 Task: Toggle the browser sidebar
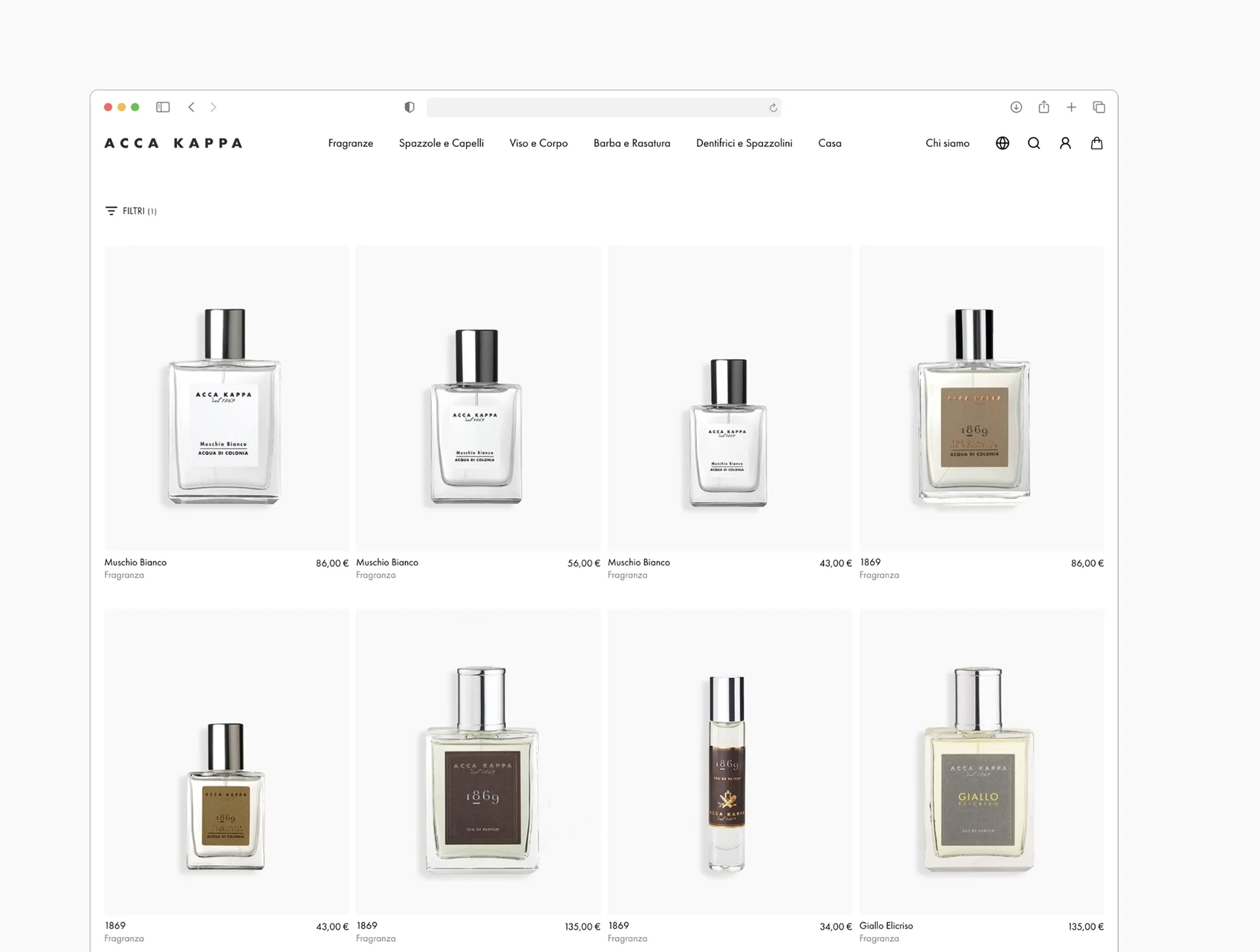coord(163,107)
